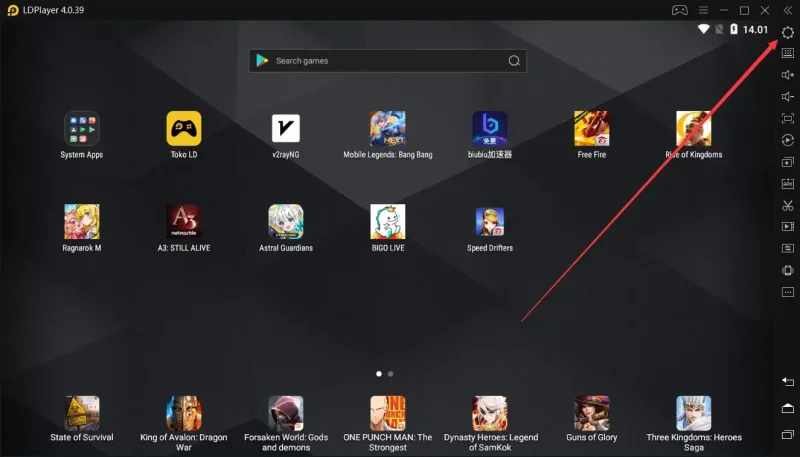This screenshot has height=457, width=800.
Task: Launch ONE PUNCH MAN: The Strongest
Action: (x=388, y=413)
